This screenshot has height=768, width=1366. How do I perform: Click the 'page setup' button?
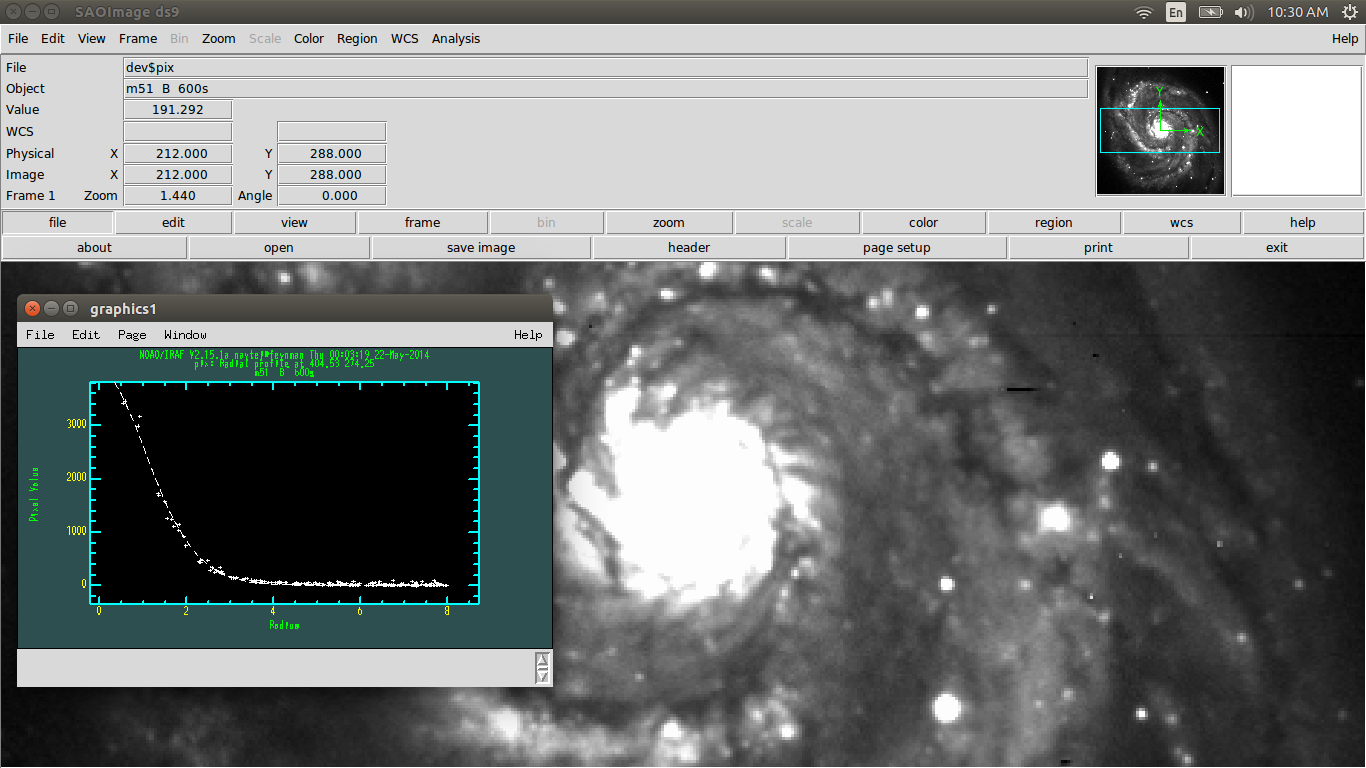pyautogui.click(x=897, y=247)
